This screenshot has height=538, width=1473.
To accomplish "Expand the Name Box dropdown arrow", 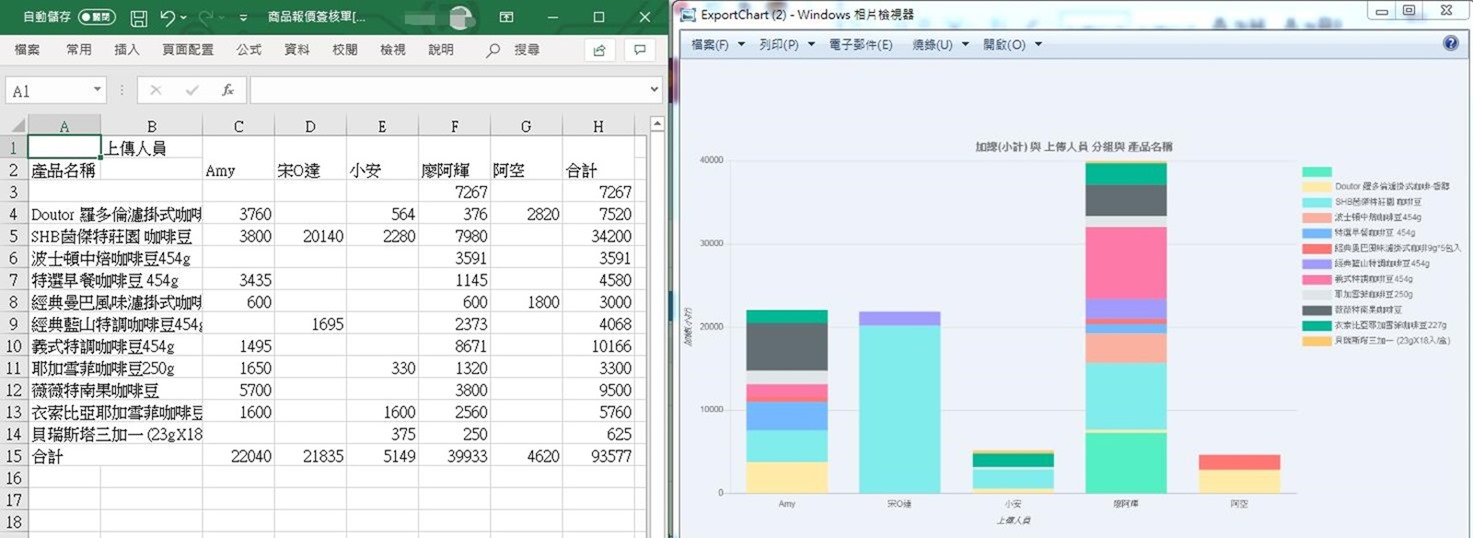I will pos(97,90).
